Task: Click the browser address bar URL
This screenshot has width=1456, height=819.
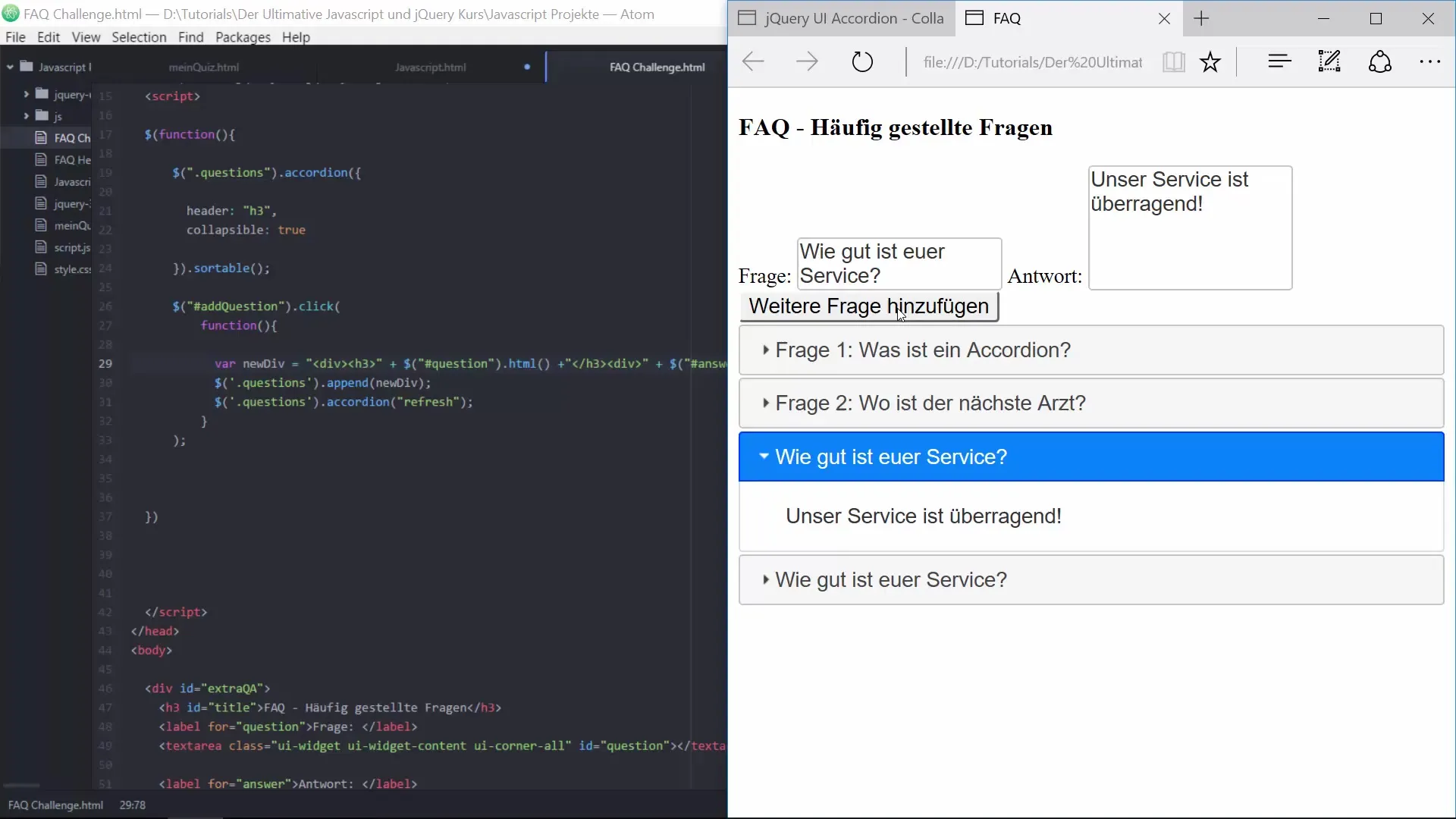Action: tap(1032, 62)
